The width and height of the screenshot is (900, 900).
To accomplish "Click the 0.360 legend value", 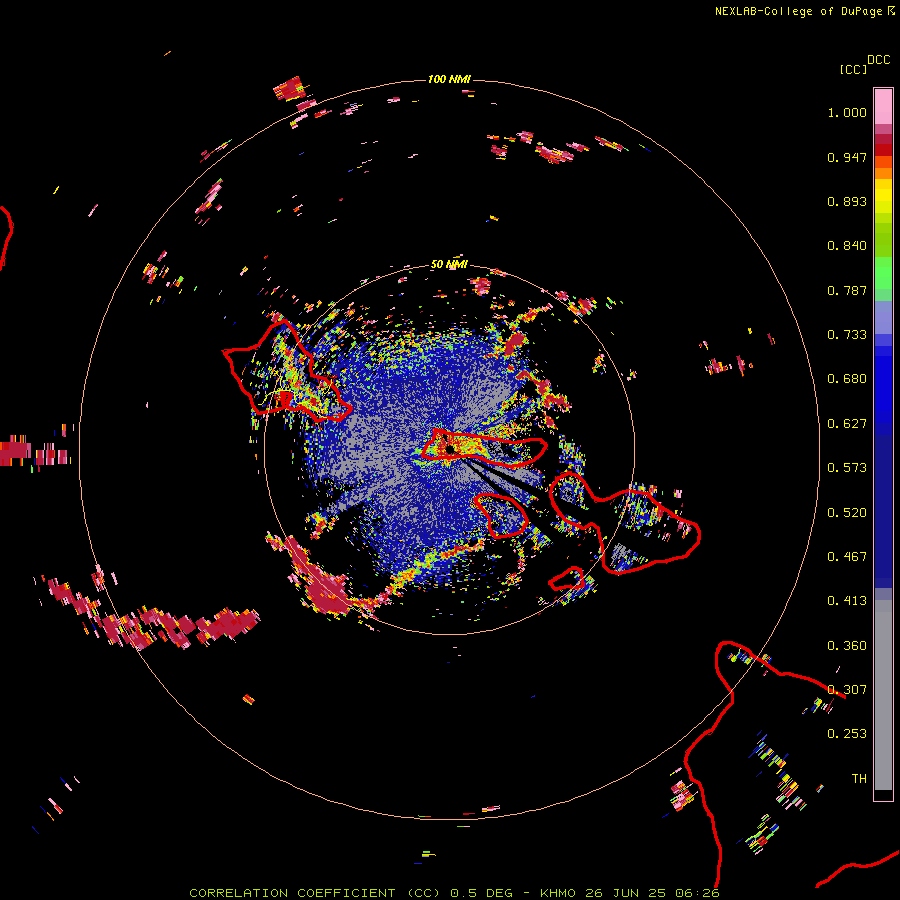I will (x=847, y=646).
